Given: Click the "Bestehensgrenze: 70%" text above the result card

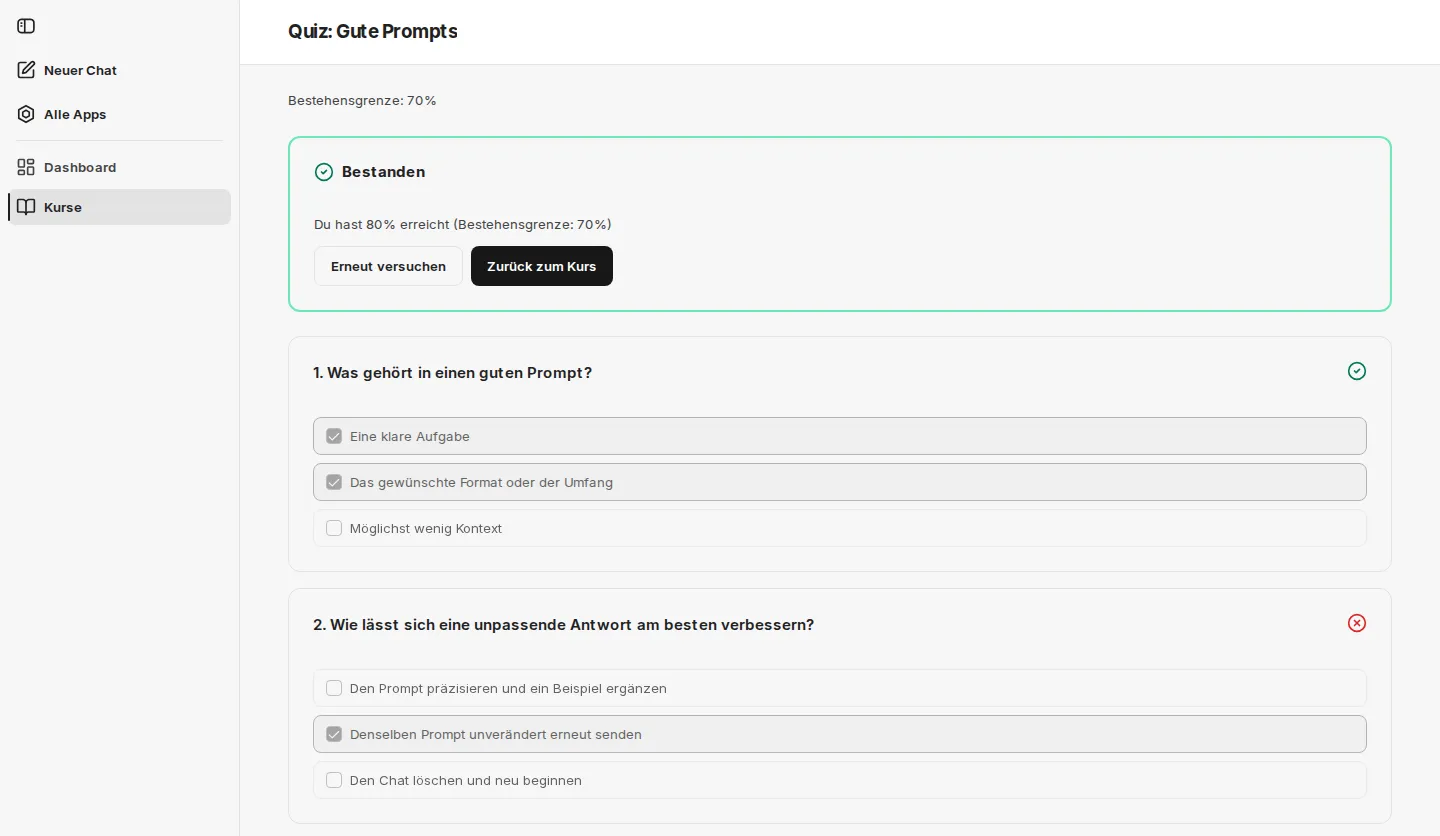Looking at the screenshot, I should click(362, 100).
